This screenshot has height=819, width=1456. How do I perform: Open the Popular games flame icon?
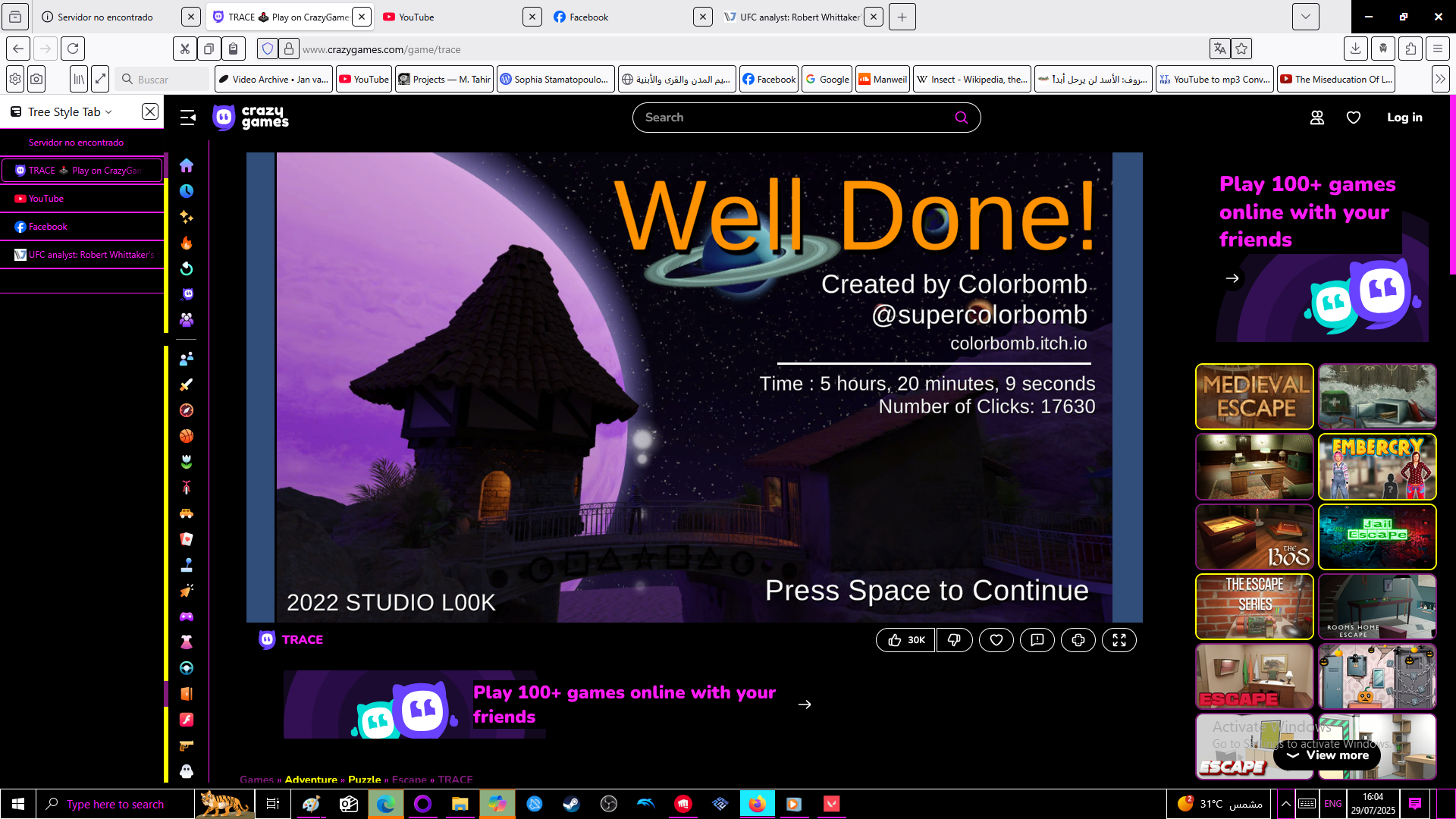point(187,243)
